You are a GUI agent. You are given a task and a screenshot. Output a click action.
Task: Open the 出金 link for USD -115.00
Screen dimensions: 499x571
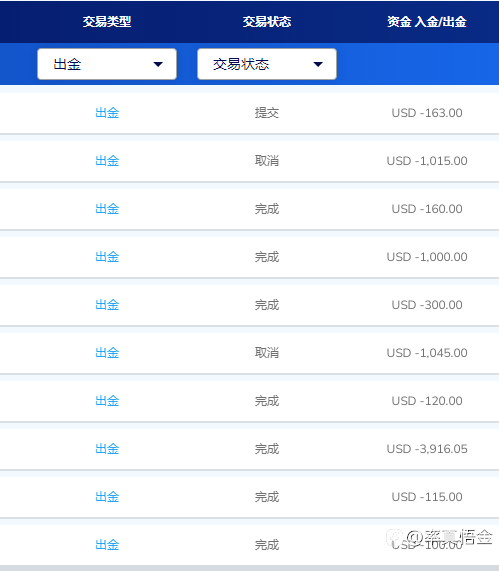tap(107, 497)
